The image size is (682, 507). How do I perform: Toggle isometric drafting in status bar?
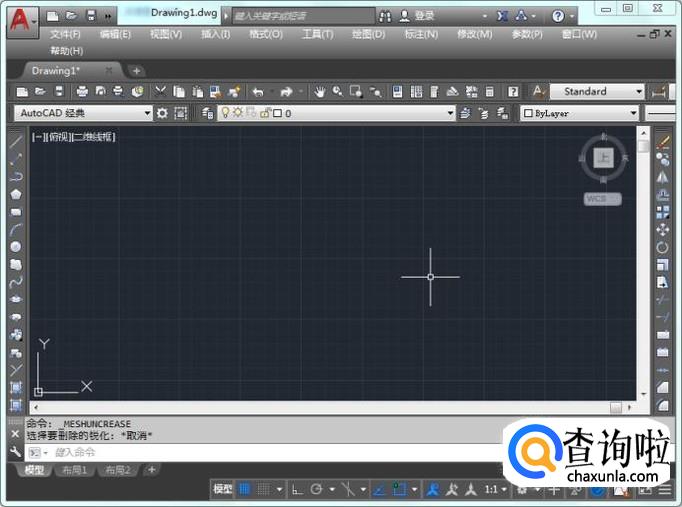pos(348,490)
